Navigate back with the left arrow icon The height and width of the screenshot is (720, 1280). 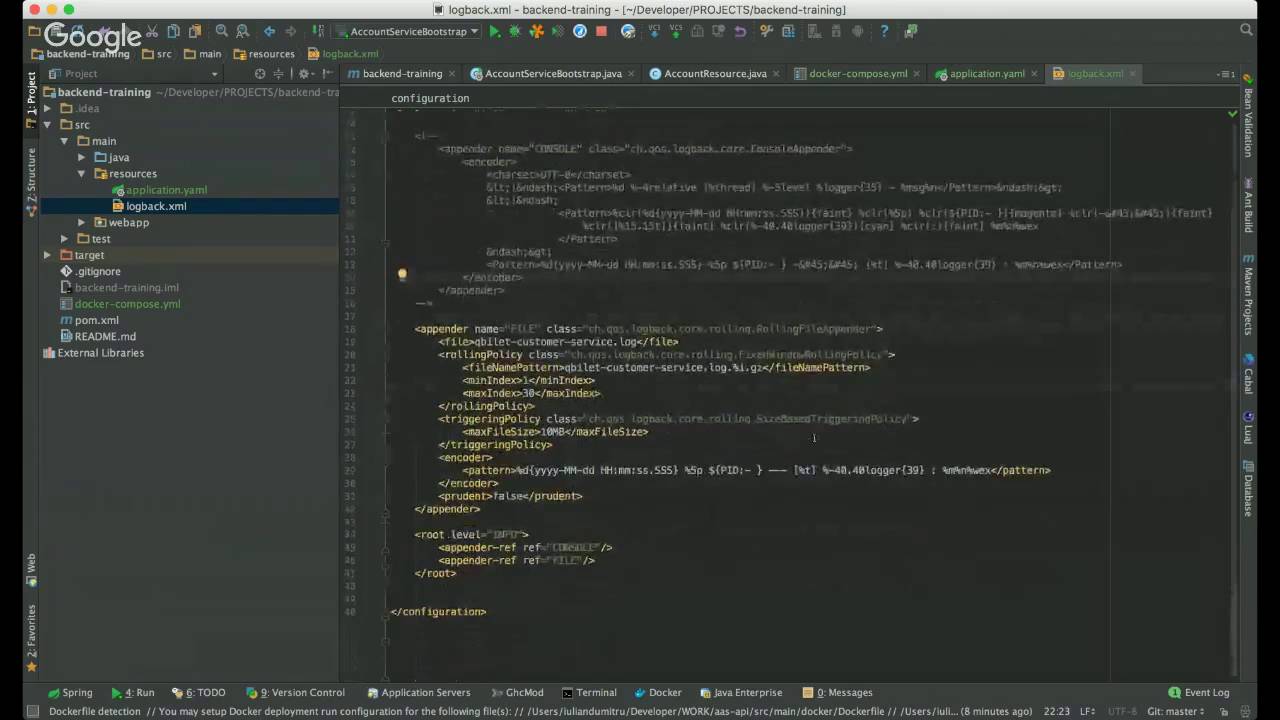pos(269,31)
